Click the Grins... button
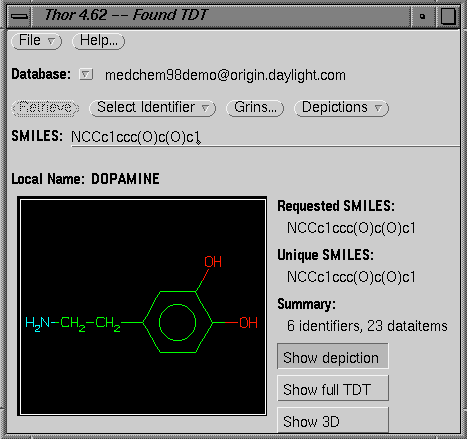The height and width of the screenshot is (439, 467). point(255,108)
